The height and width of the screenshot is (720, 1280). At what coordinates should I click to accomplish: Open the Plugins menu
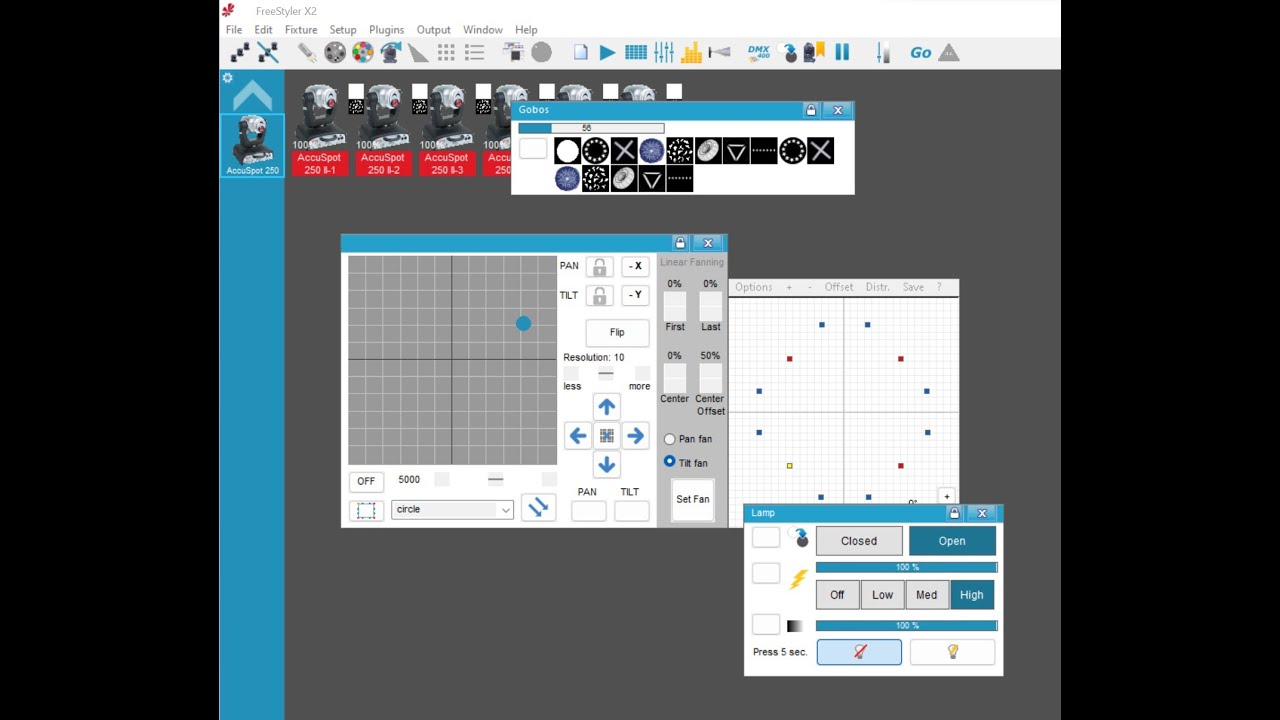pos(386,30)
